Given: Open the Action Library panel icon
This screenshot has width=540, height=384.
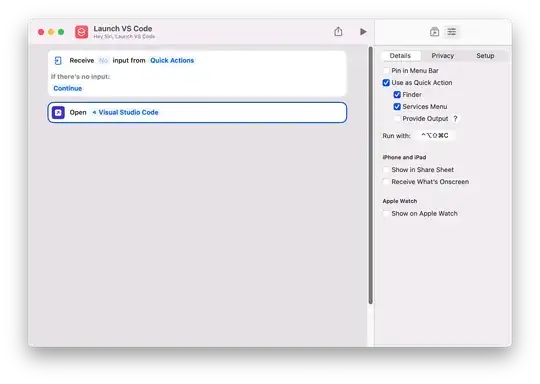Looking at the screenshot, I should click(x=434, y=32).
